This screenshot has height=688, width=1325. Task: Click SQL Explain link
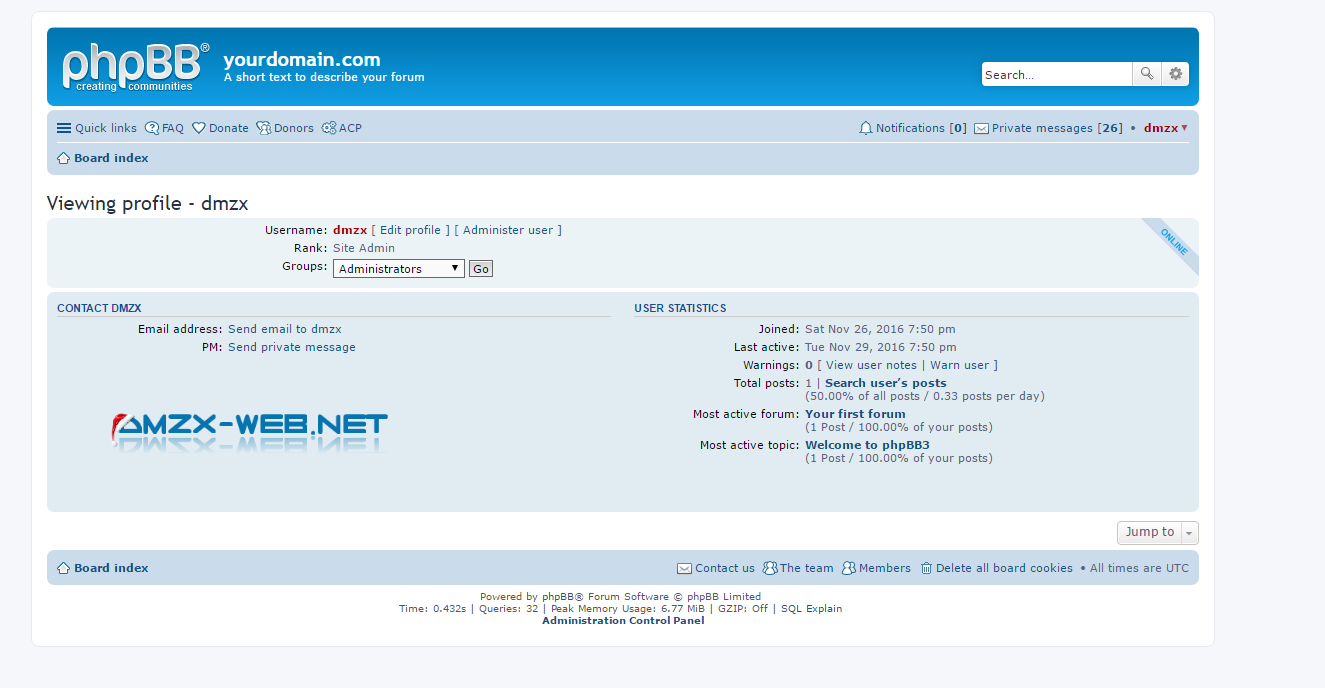click(x=811, y=608)
